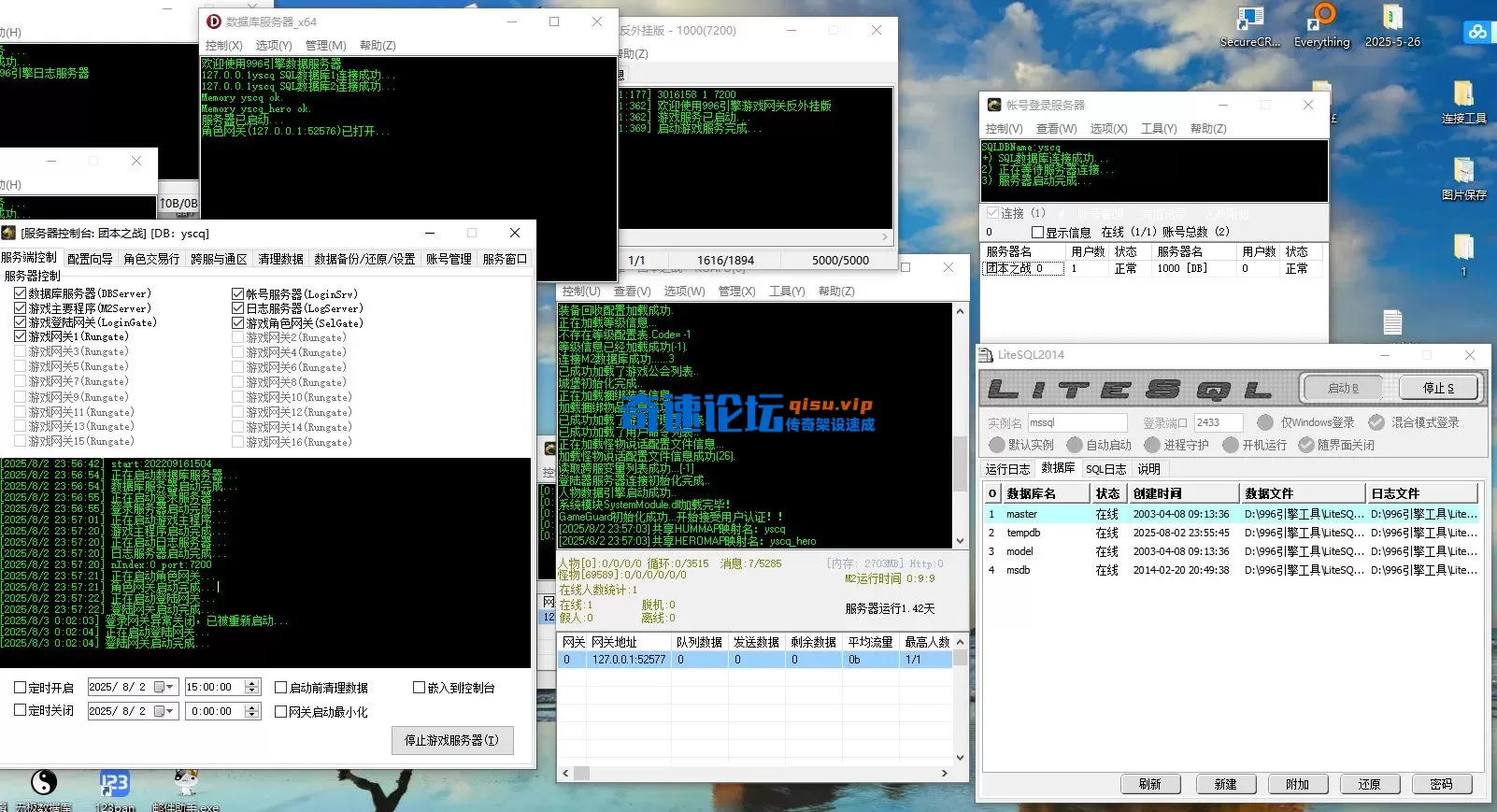Click 密码 button in LiteSQL
The height and width of the screenshot is (812, 1497).
(1441, 784)
